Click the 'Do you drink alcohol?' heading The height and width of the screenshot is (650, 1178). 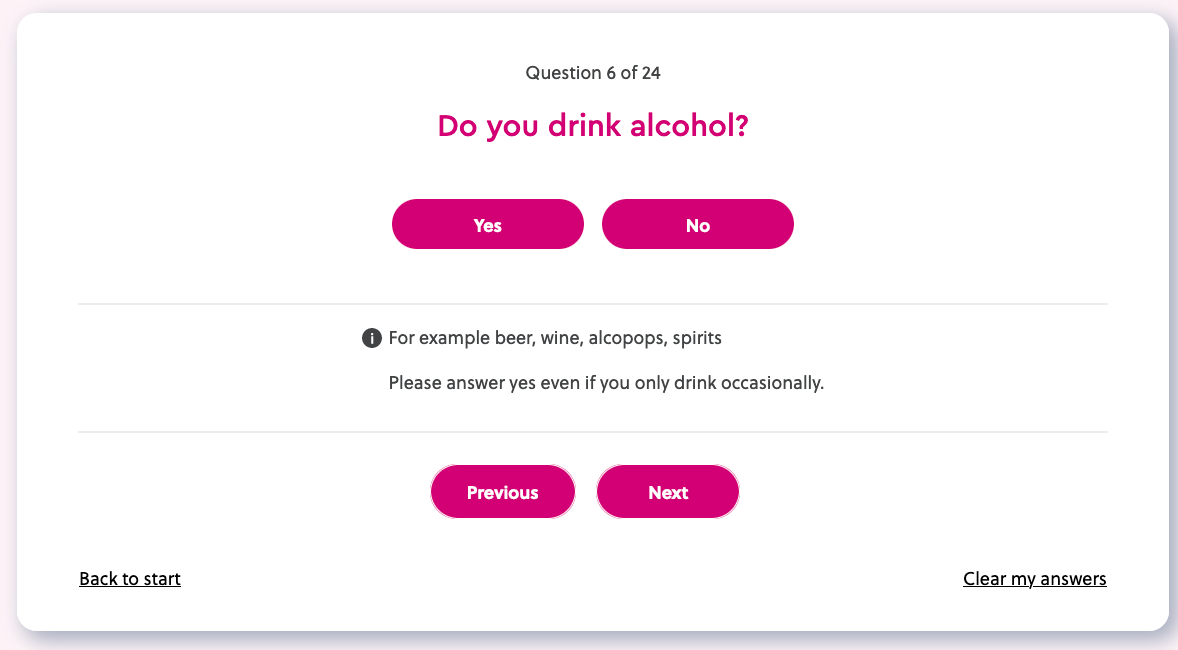(593, 127)
